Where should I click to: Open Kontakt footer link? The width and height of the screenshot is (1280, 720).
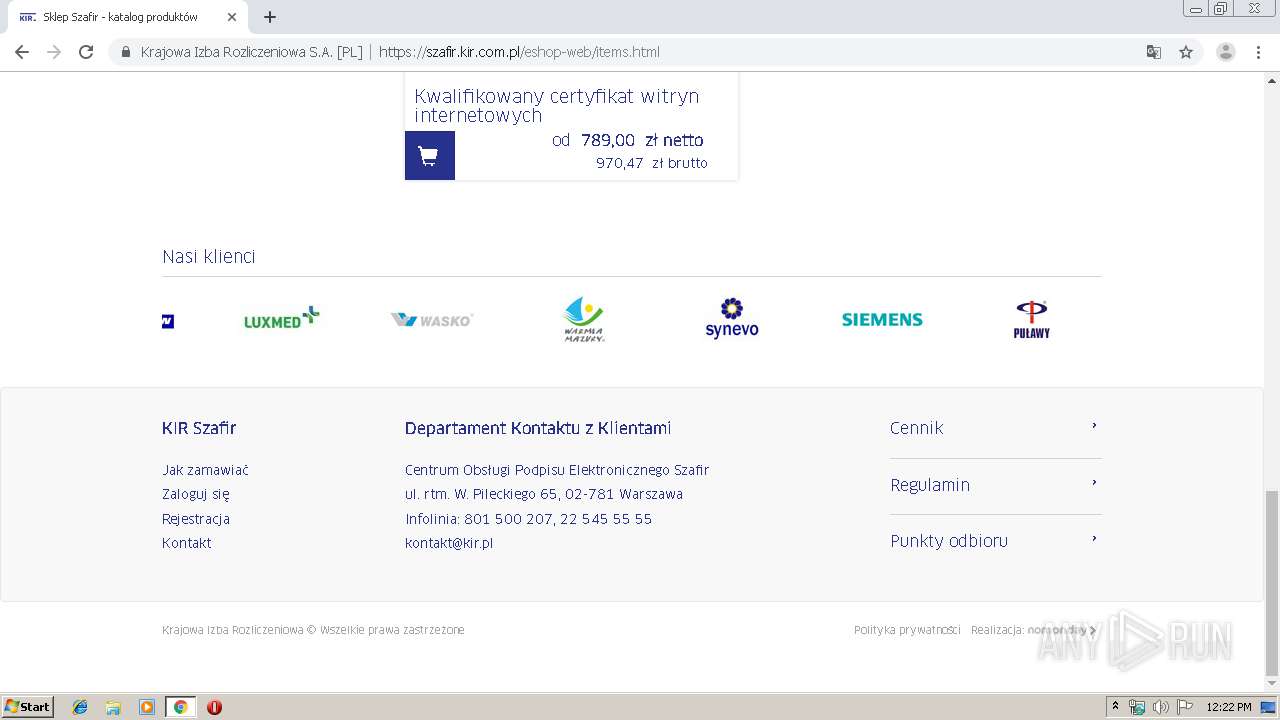187,543
